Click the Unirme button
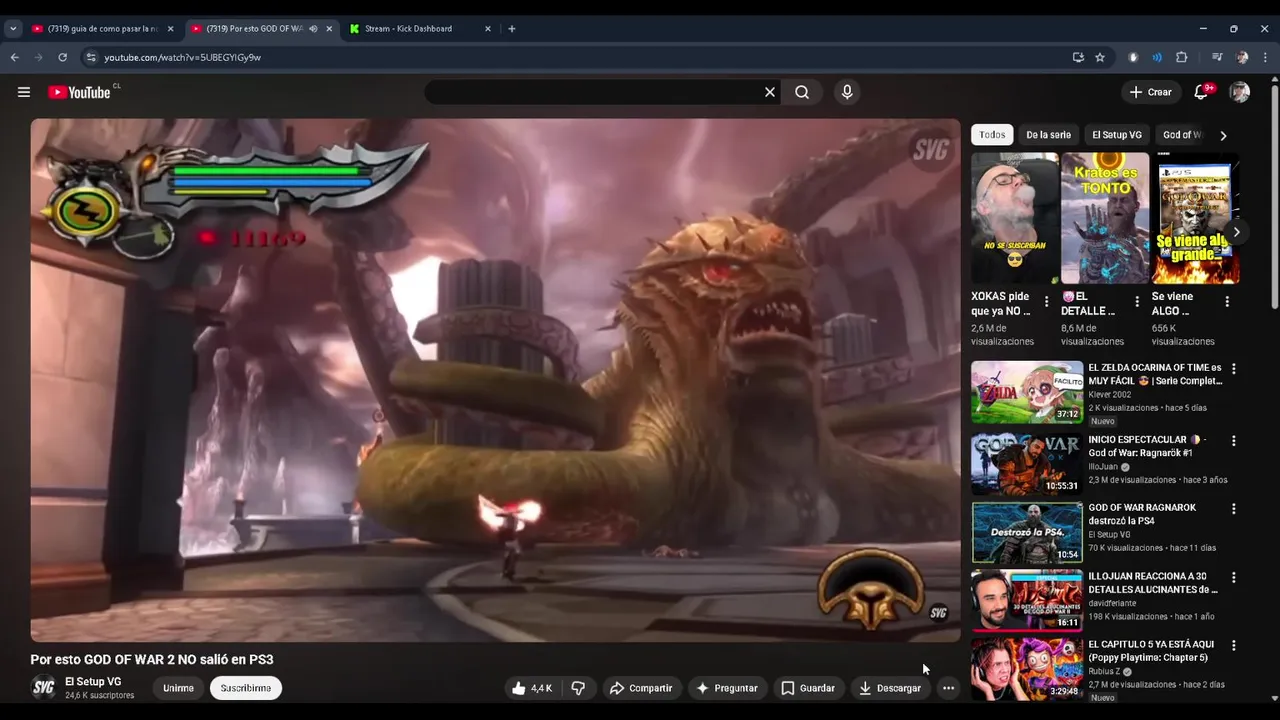Viewport: 1280px width, 720px height. pyautogui.click(x=178, y=688)
